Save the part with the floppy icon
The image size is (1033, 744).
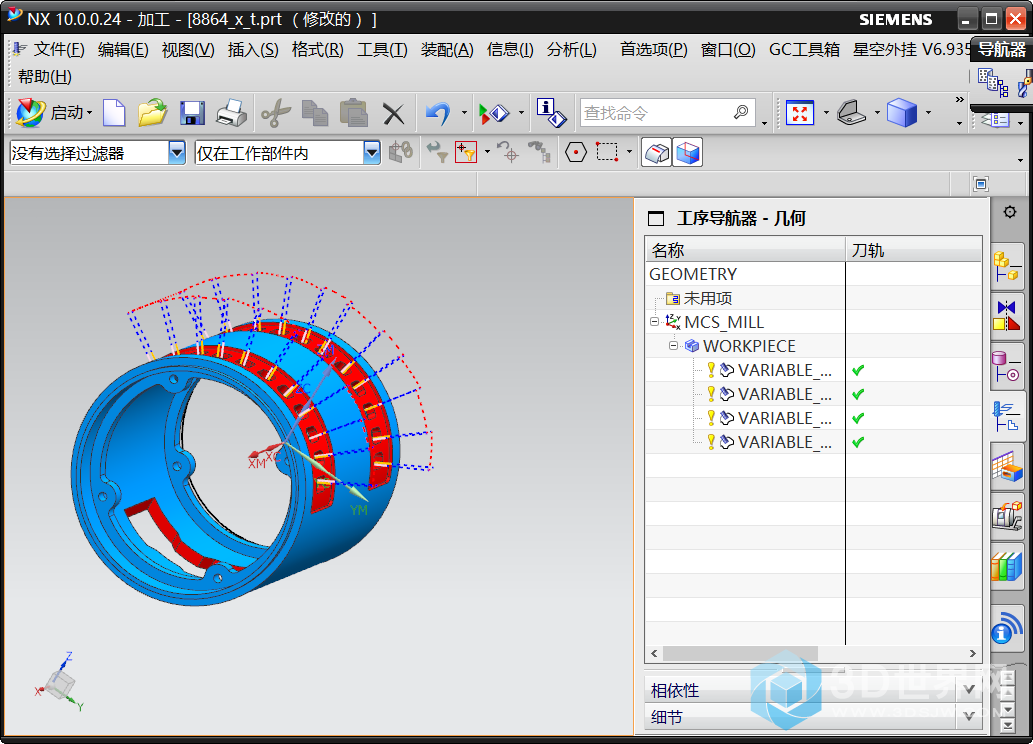[192, 113]
